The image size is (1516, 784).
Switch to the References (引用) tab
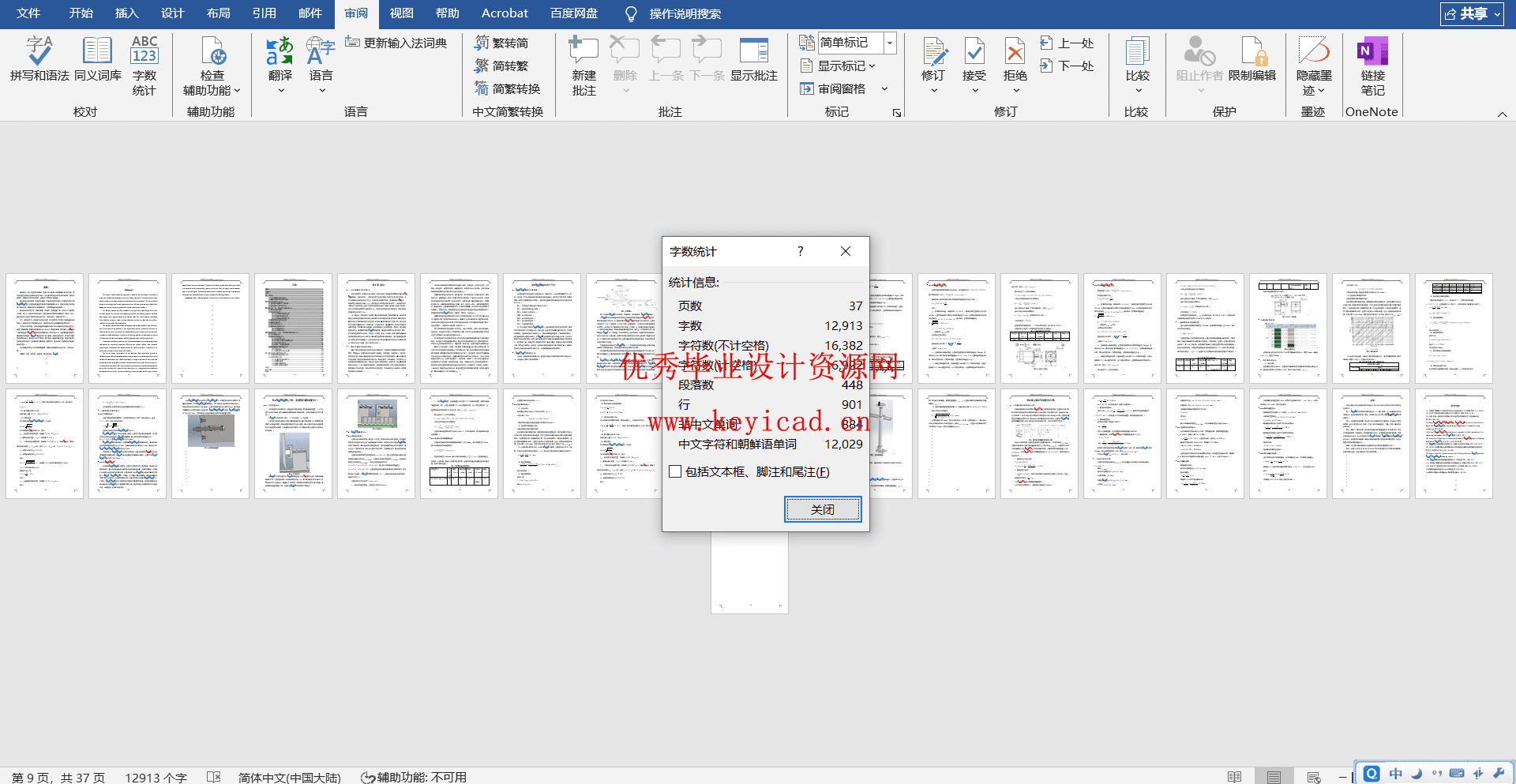click(x=265, y=13)
